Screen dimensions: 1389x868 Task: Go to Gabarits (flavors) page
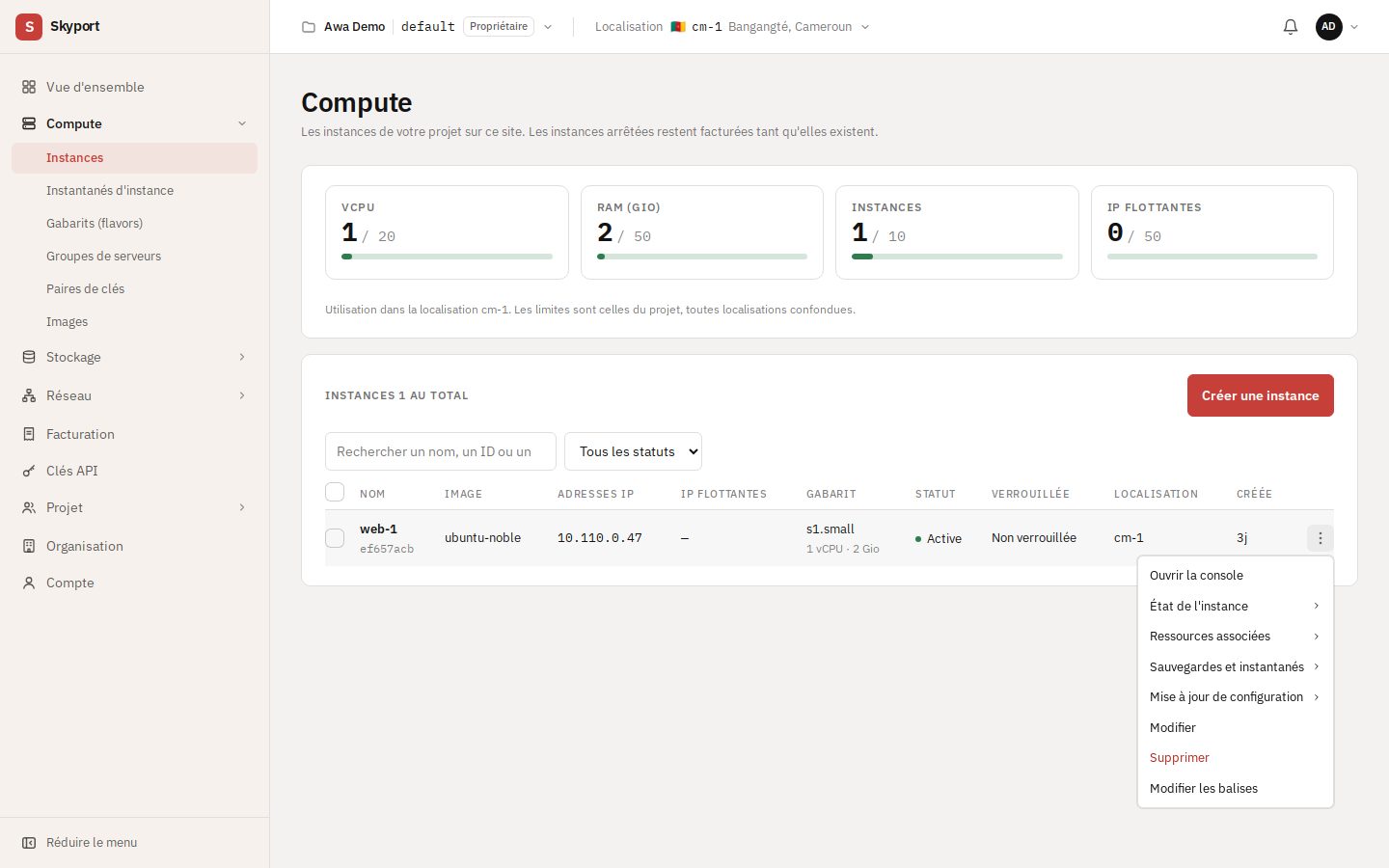click(134, 224)
